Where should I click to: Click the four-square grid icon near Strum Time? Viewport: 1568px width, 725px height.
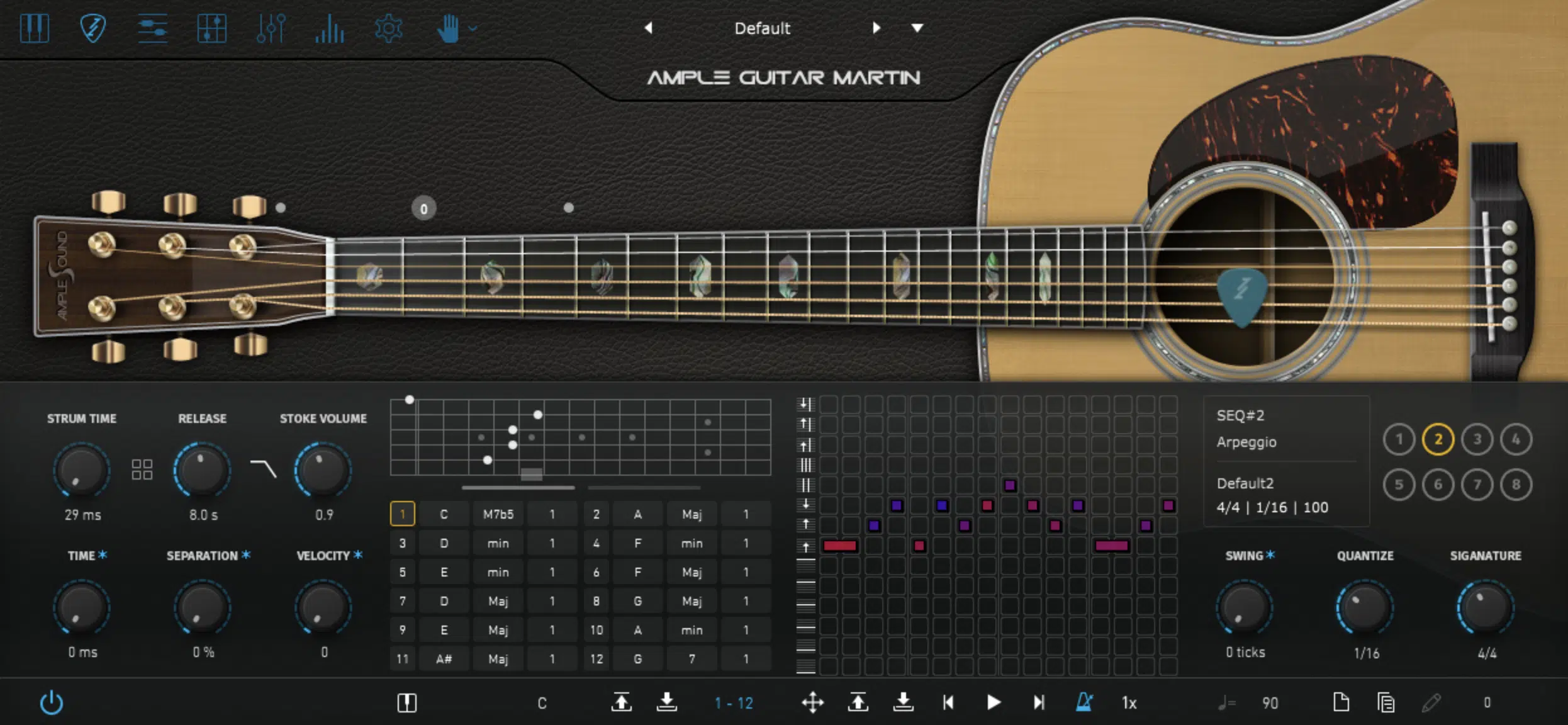pos(142,469)
